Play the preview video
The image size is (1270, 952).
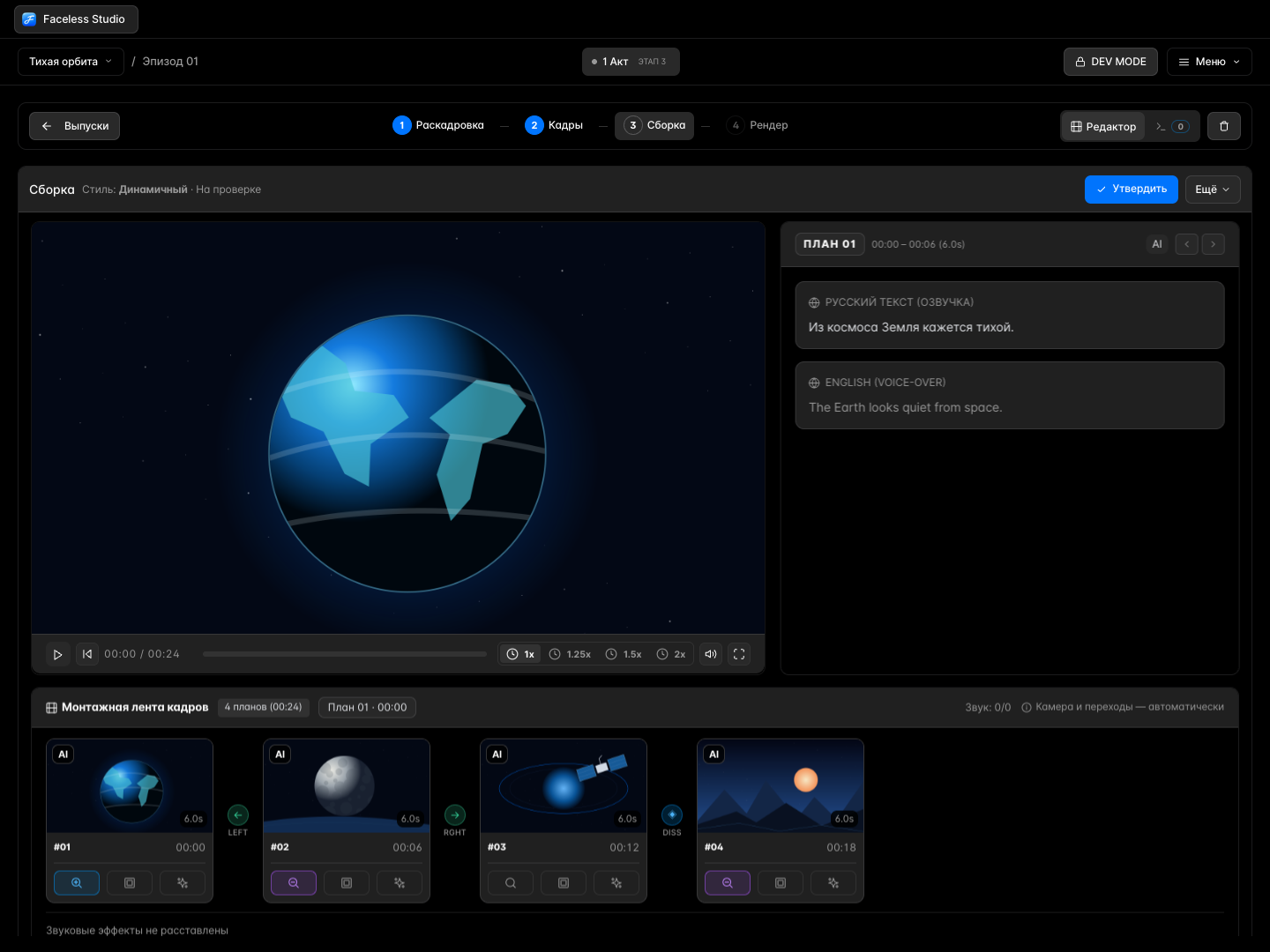click(57, 654)
